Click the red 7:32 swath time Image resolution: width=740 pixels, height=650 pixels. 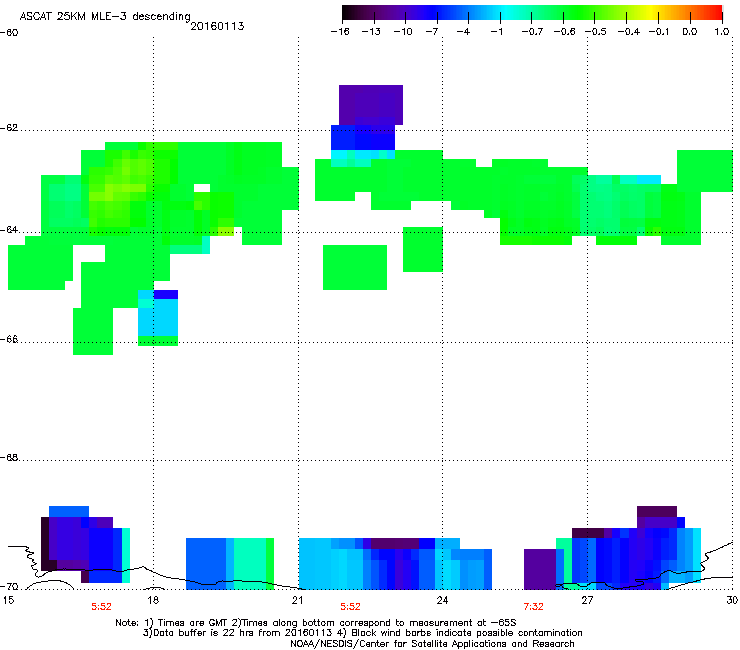[x=533, y=607]
